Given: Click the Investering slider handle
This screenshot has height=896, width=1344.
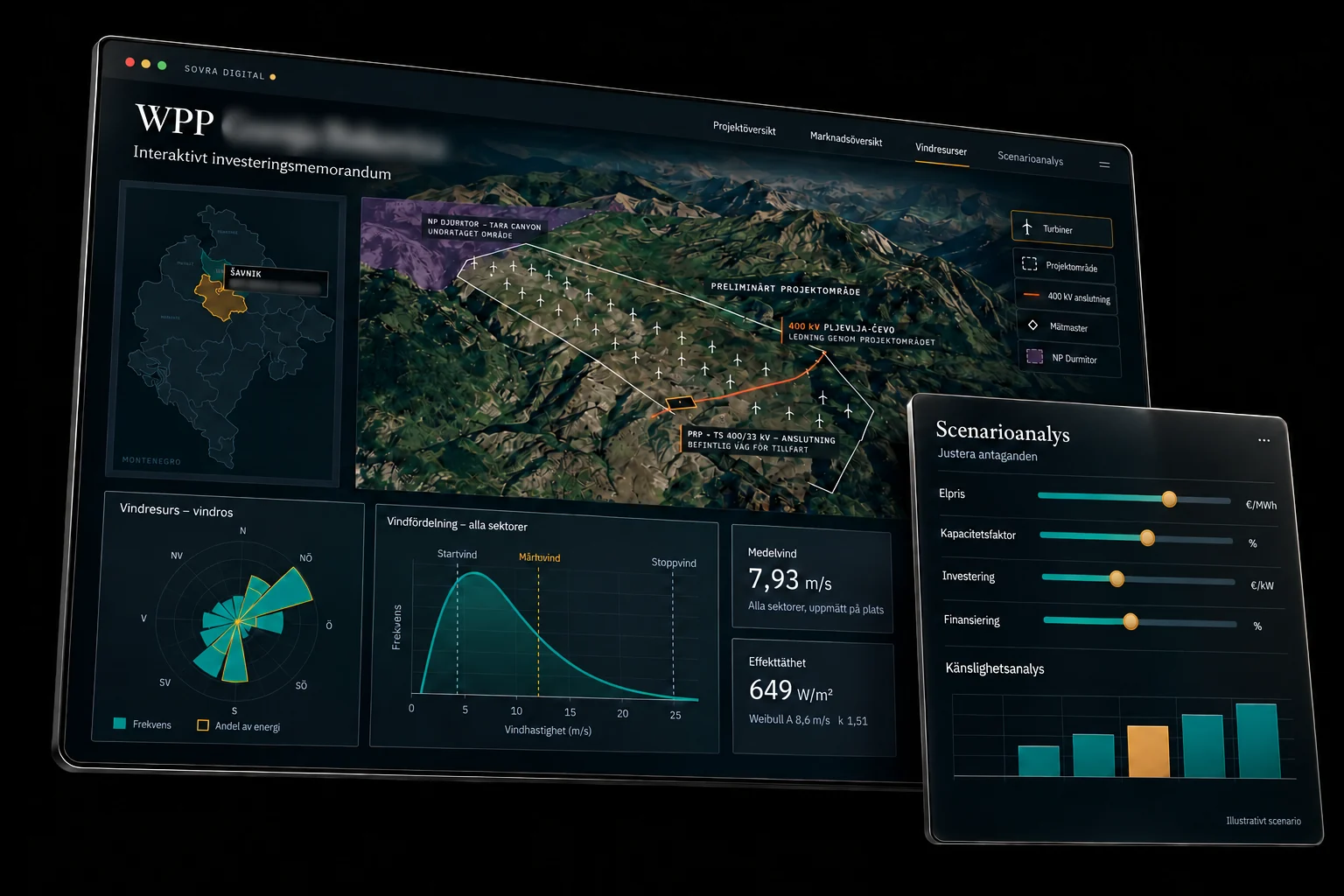Looking at the screenshot, I should click(1116, 578).
